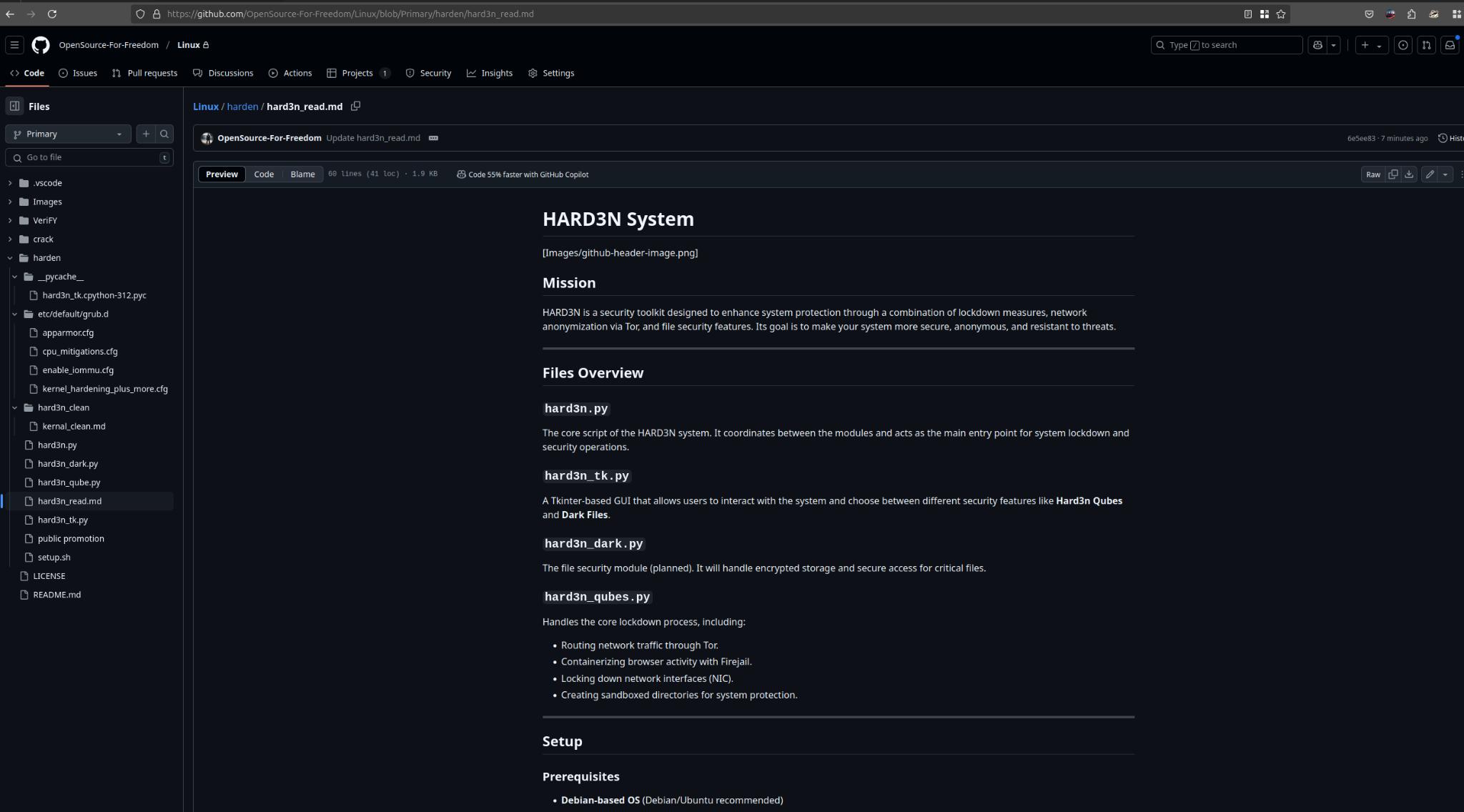Switch to the Code view of the file
The width and height of the screenshot is (1464, 812).
click(264, 174)
